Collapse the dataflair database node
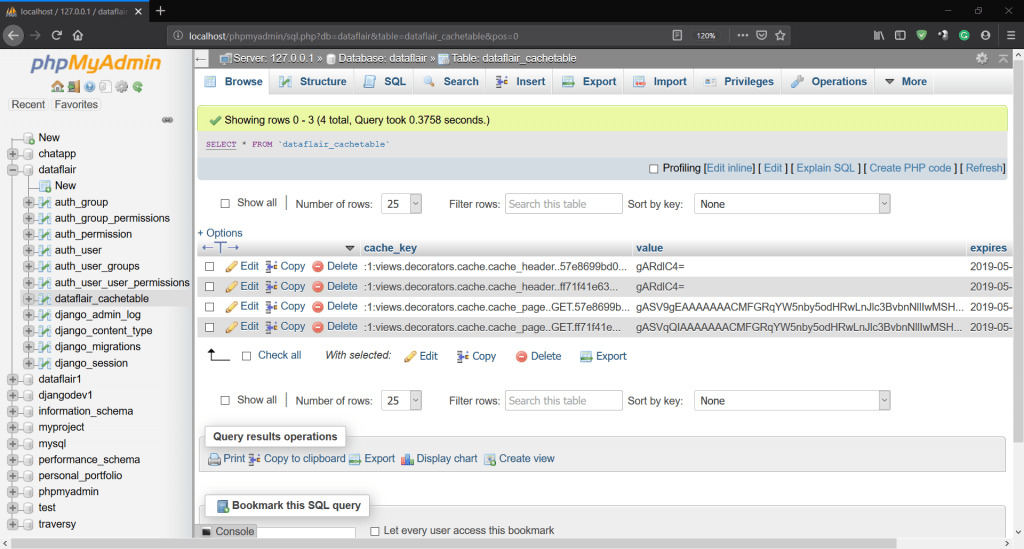 point(12,170)
